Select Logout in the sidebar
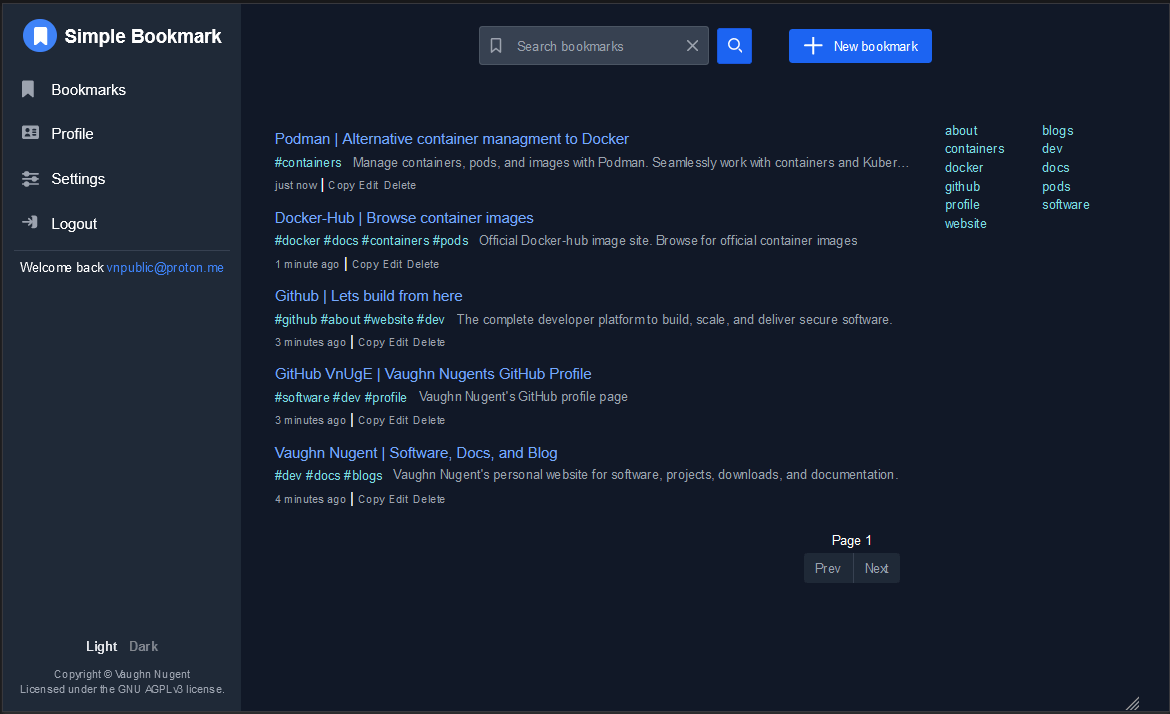The image size is (1170, 714). tap(74, 224)
